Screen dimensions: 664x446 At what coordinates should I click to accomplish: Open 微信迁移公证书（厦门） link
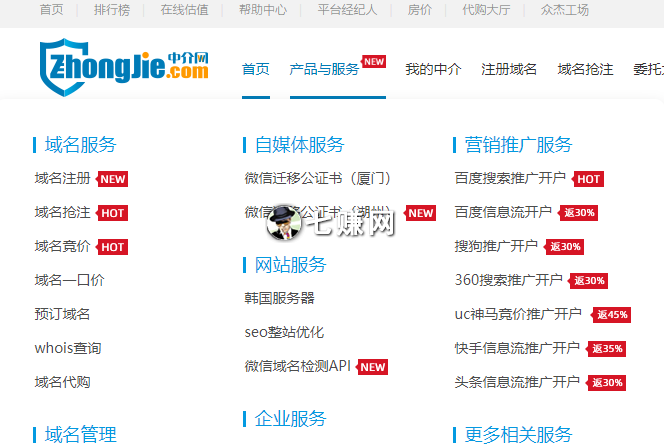pyautogui.click(x=318, y=178)
